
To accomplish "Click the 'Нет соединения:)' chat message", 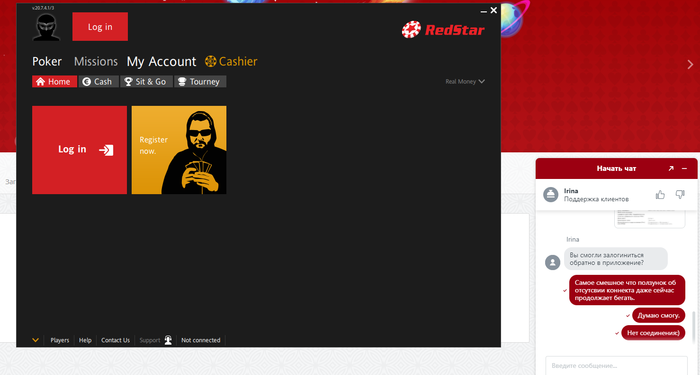I will point(653,333).
